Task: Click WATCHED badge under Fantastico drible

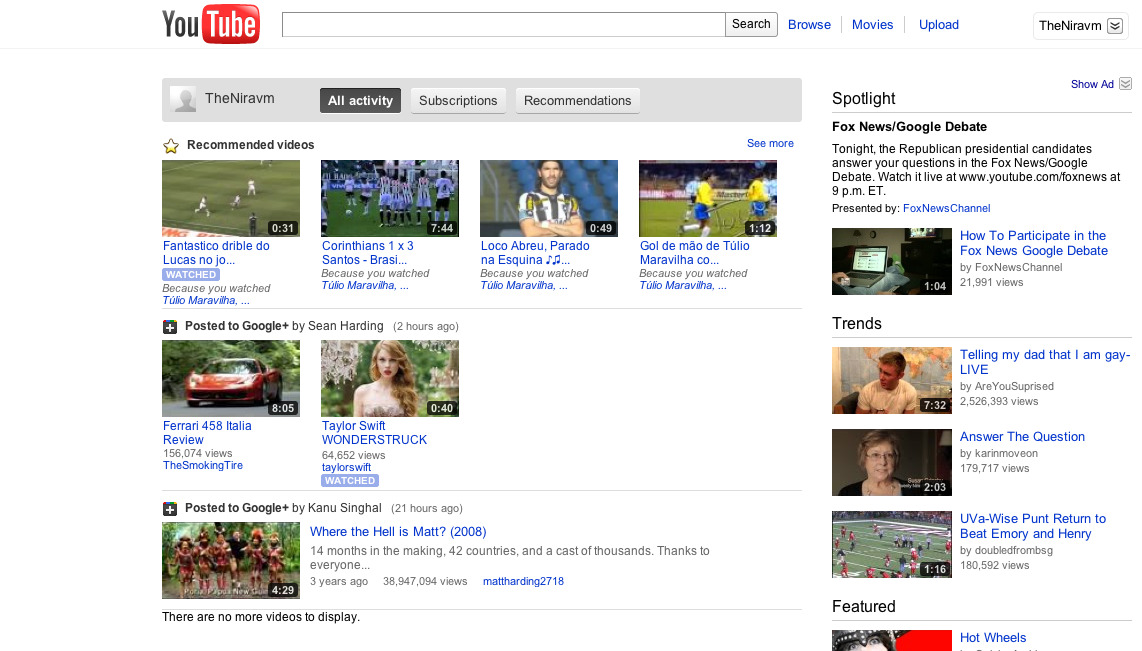Action: pos(190,275)
